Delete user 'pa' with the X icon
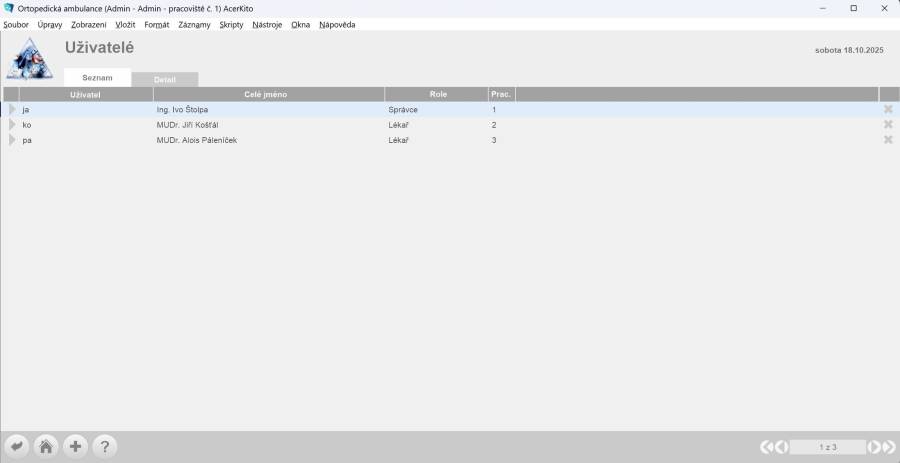900x463 pixels. tap(887, 140)
